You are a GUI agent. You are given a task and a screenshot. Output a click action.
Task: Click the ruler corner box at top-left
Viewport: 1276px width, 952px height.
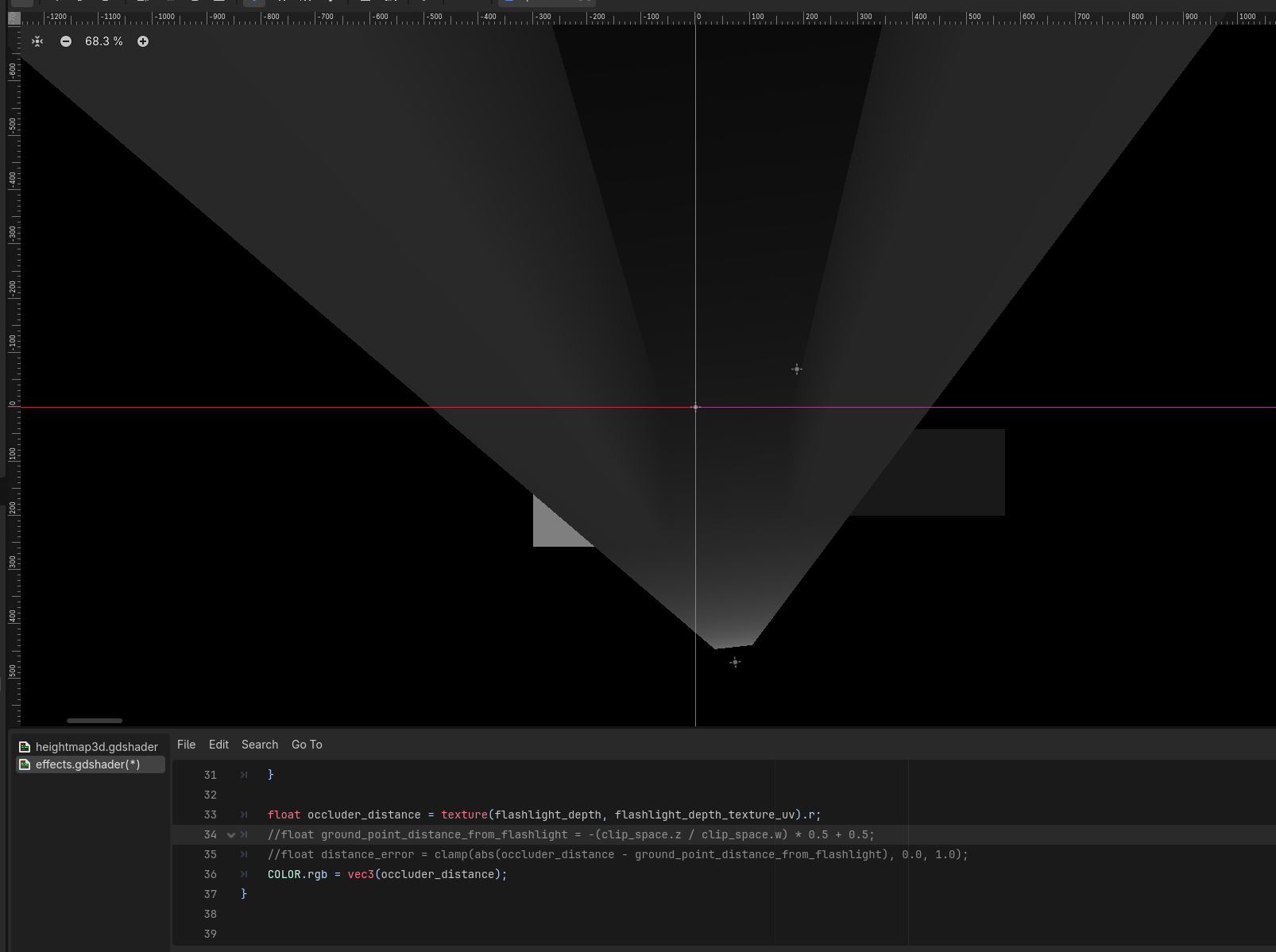(x=14, y=17)
